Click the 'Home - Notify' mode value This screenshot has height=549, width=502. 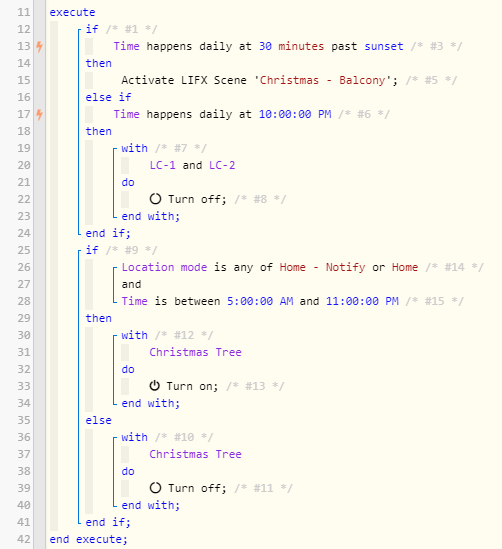coord(322,267)
